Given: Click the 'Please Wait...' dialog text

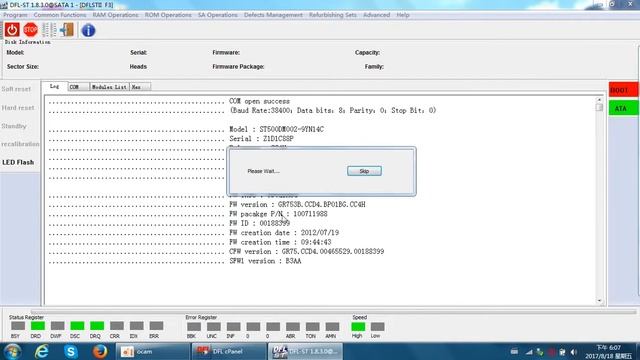Looking at the screenshot, I should click(x=263, y=171).
